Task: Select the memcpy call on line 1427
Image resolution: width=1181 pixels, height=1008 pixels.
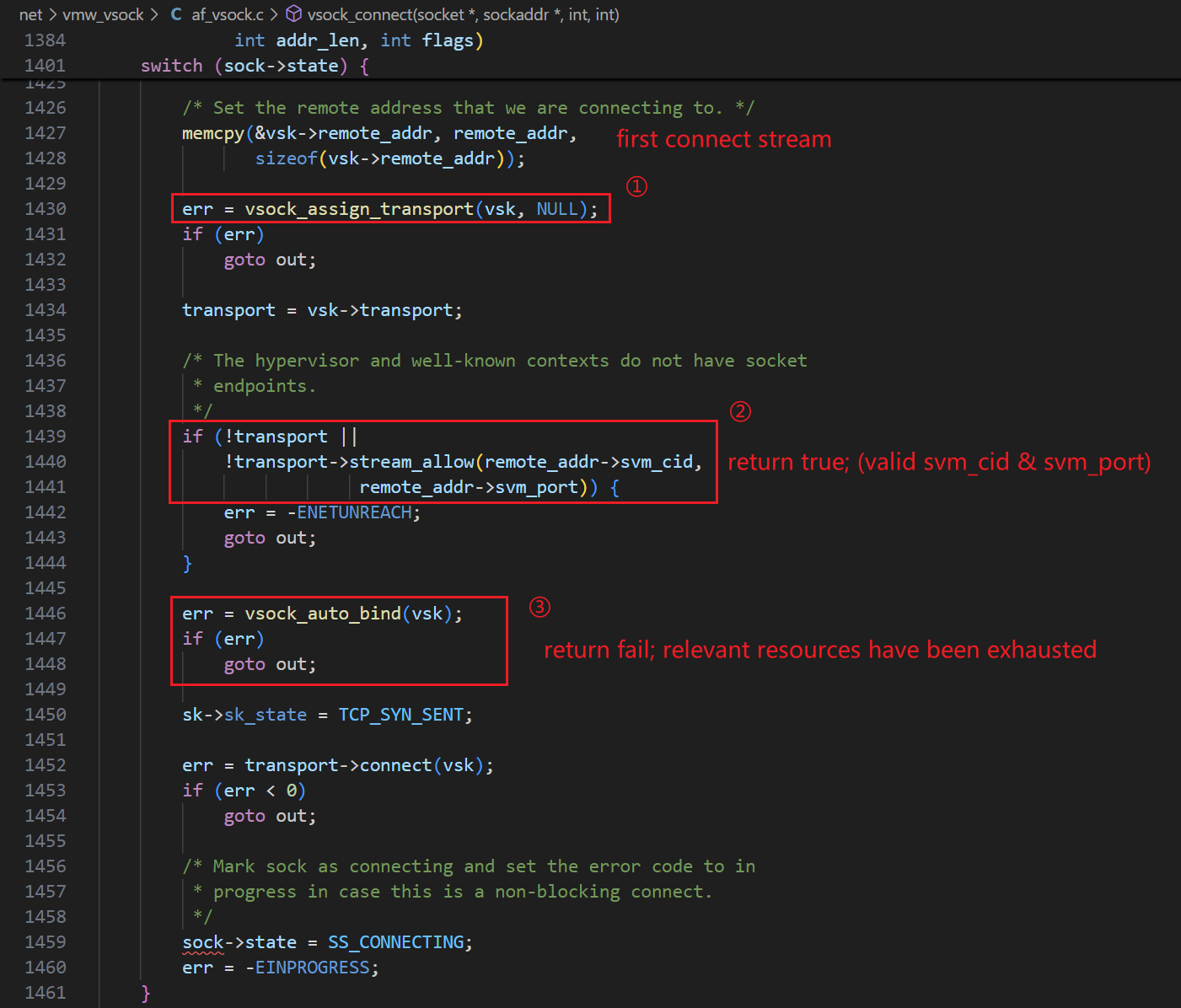Action: pos(212,133)
